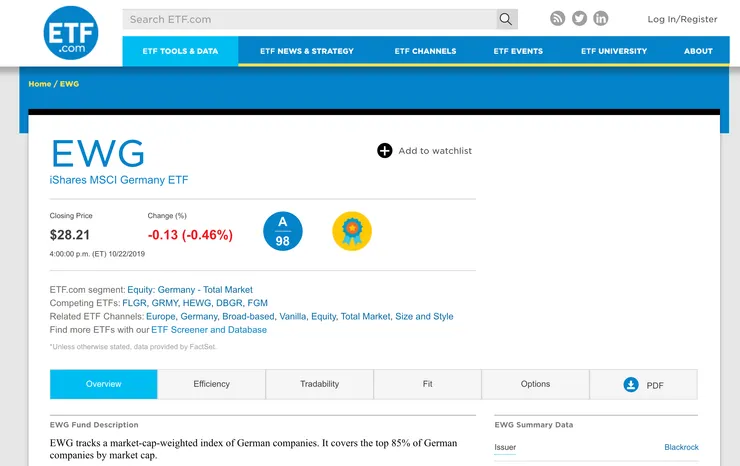This screenshot has height=466, width=740.
Task: Click the search magnifier button
Action: [x=506, y=19]
